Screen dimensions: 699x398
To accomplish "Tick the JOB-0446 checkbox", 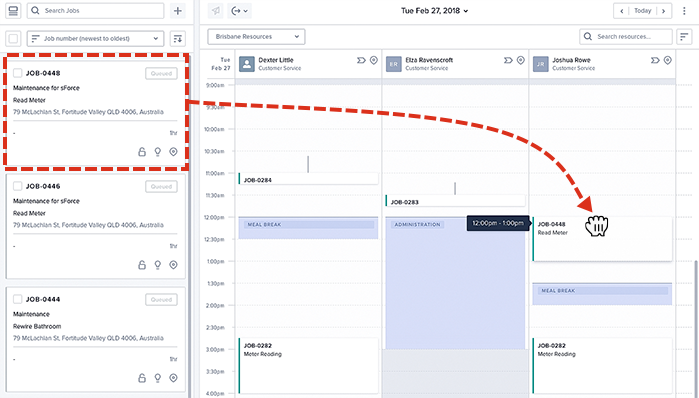I will tap(17, 186).
